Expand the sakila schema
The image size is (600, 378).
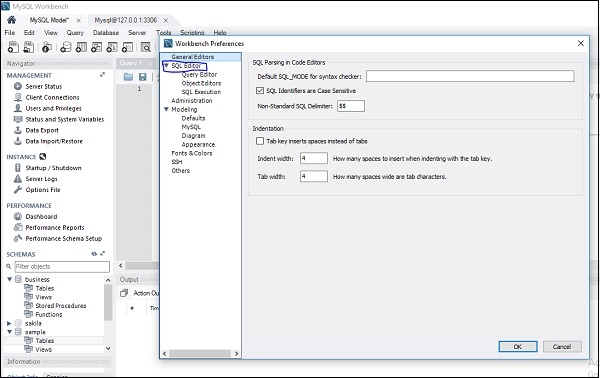pyautogui.click(x=9, y=323)
